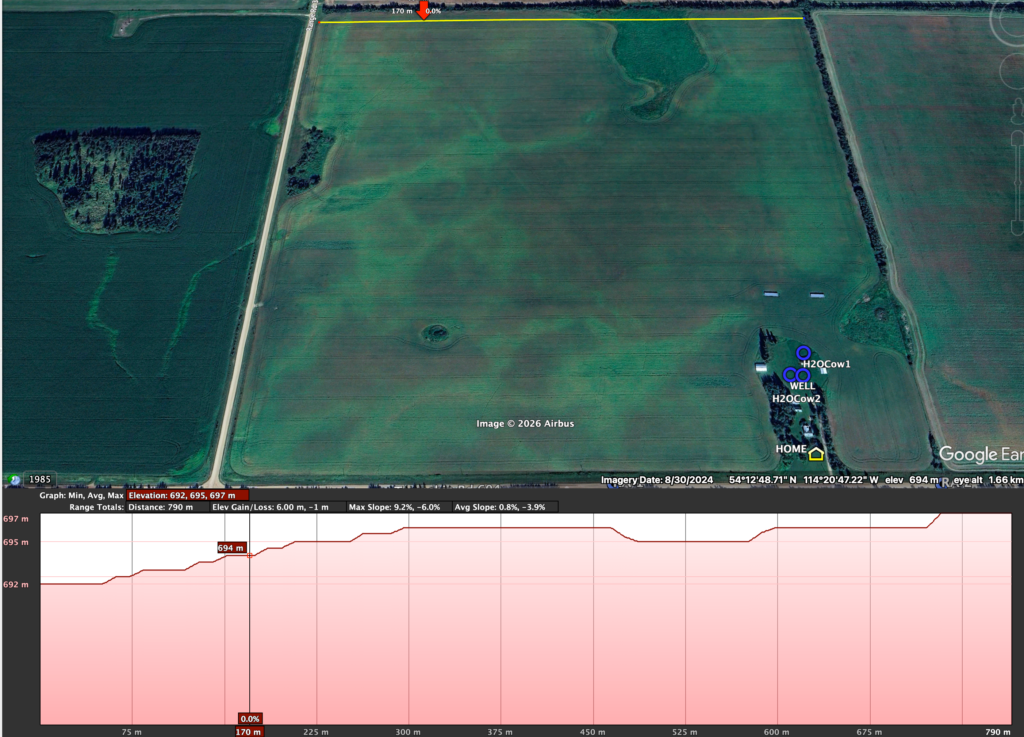Click the Imagery Date 8/30/2024 text
This screenshot has height=737, width=1024.
[657, 481]
